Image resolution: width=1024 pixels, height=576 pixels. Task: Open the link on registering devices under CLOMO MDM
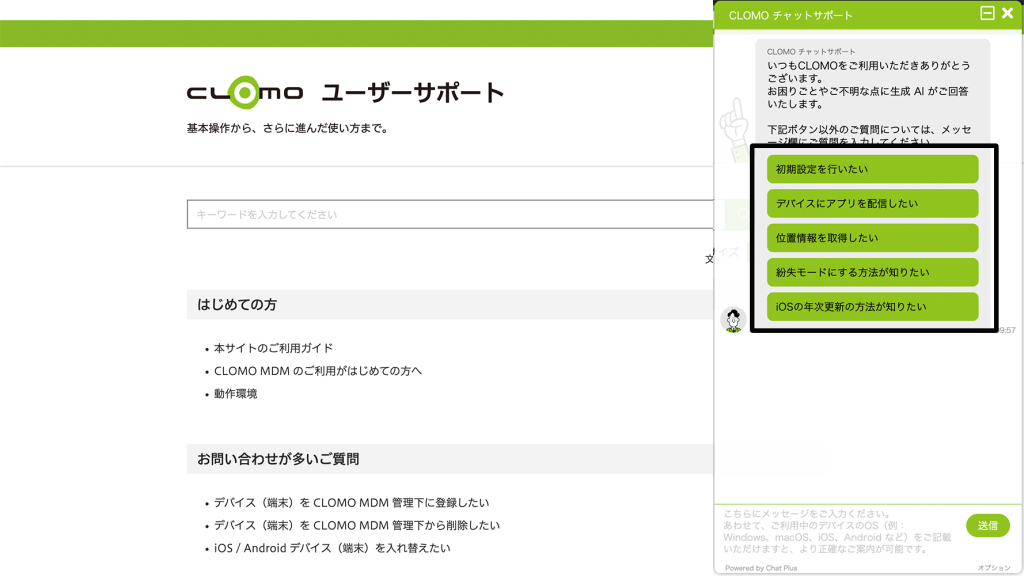pyautogui.click(x=351, y=503)
